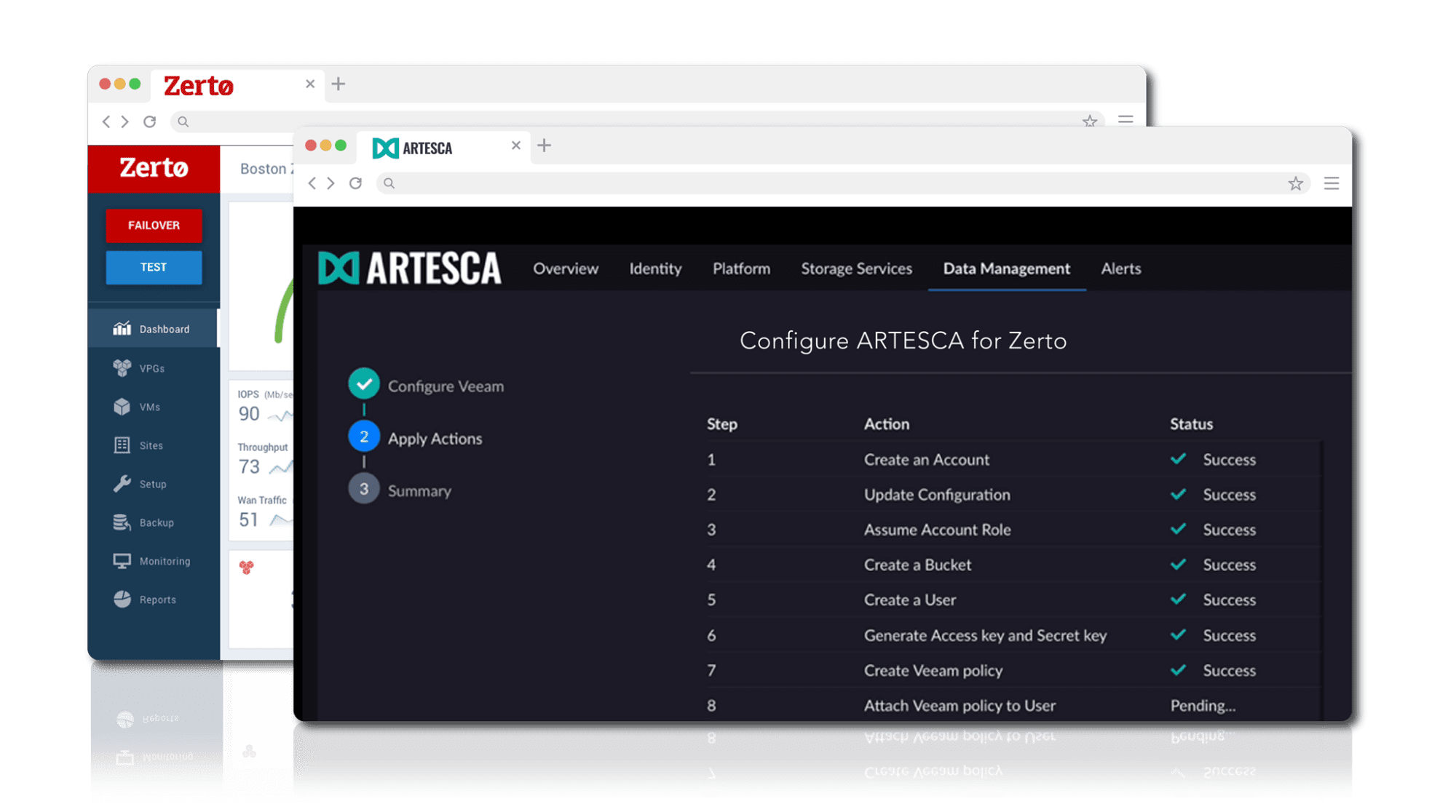Click the Reports pie chart icon in Zerto sidebar
1456x812 pixels.
(x=122, y=600)
